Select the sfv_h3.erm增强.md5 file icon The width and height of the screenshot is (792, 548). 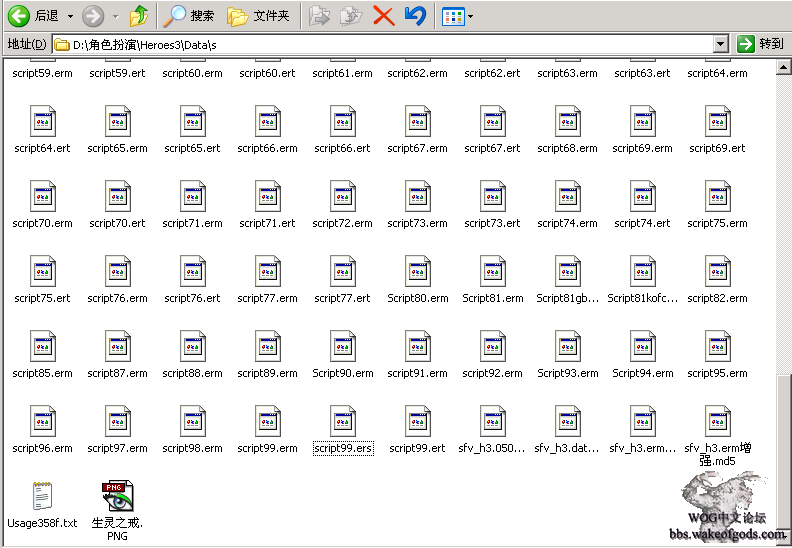point(717,421)
